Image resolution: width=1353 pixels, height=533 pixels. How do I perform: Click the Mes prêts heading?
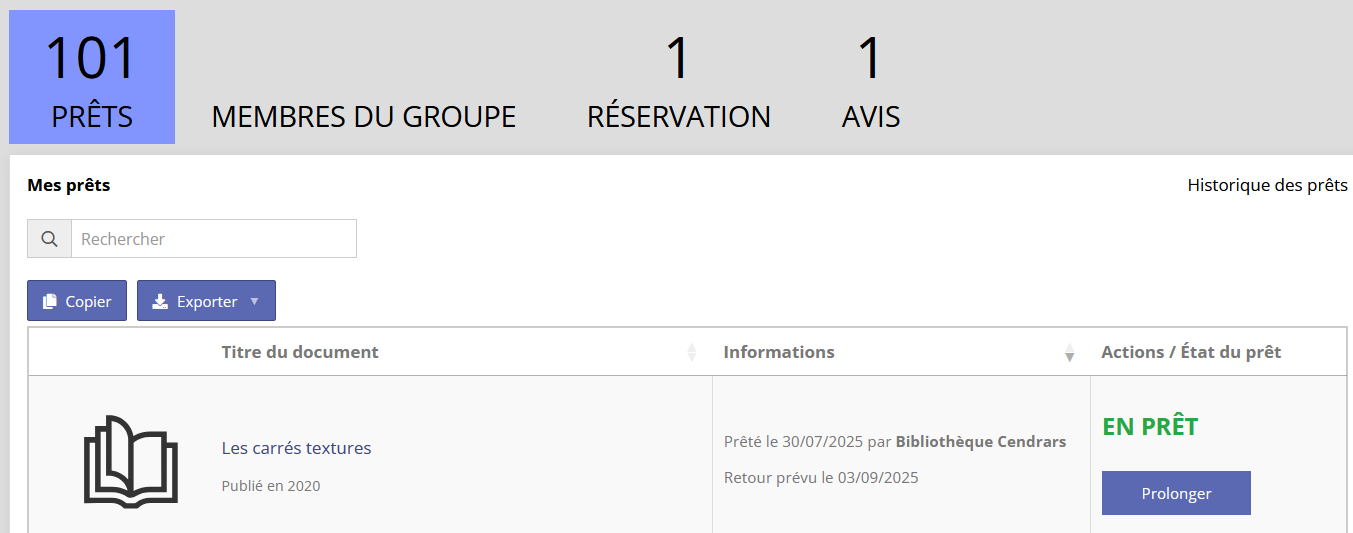click(x=69, y=185)
